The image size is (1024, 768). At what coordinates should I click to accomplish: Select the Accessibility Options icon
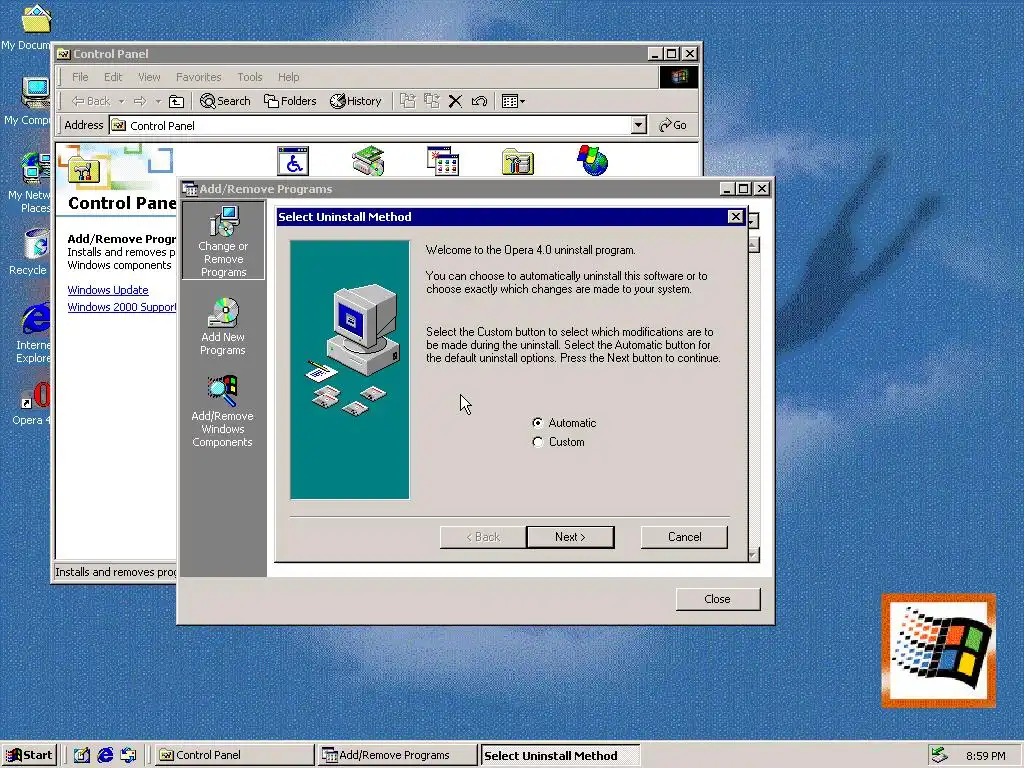(x=293, y=161)
